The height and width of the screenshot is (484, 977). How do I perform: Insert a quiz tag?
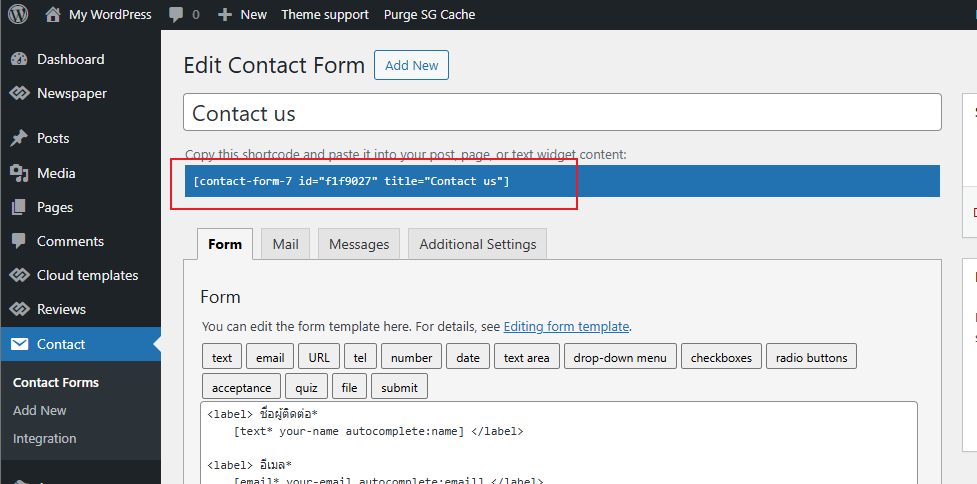point(307,387)
